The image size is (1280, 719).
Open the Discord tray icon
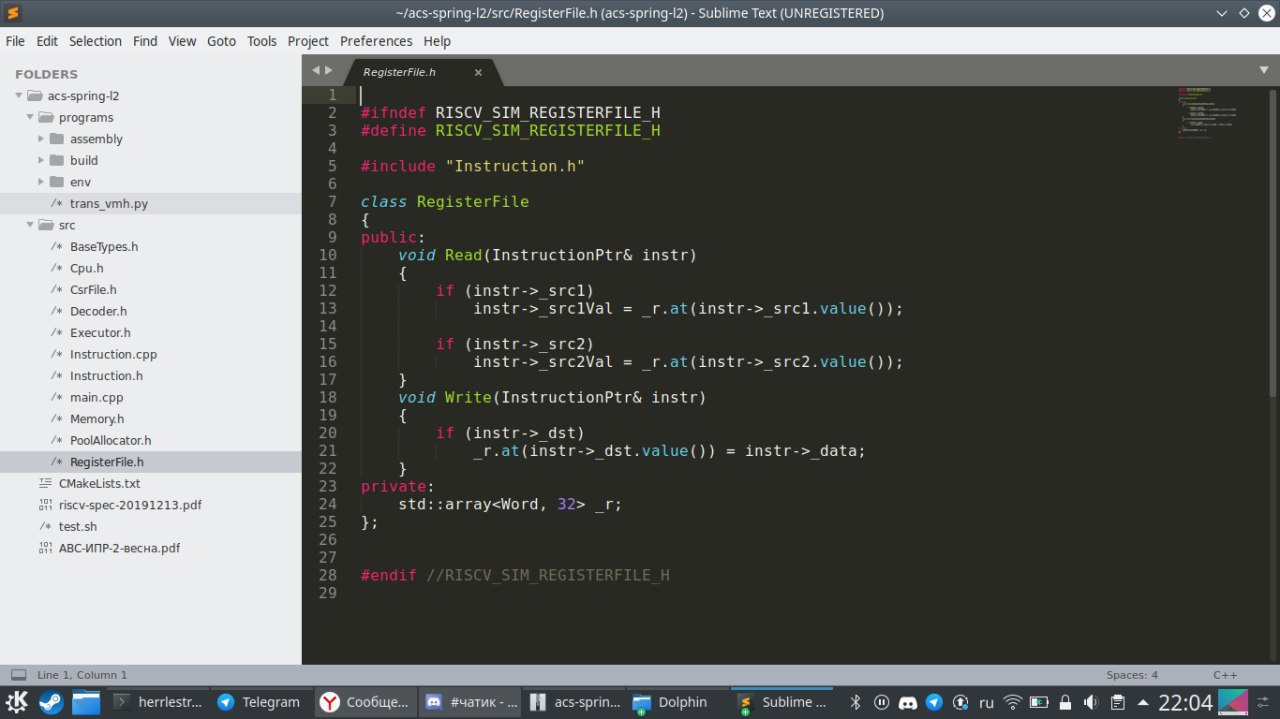tap(908, 702)
